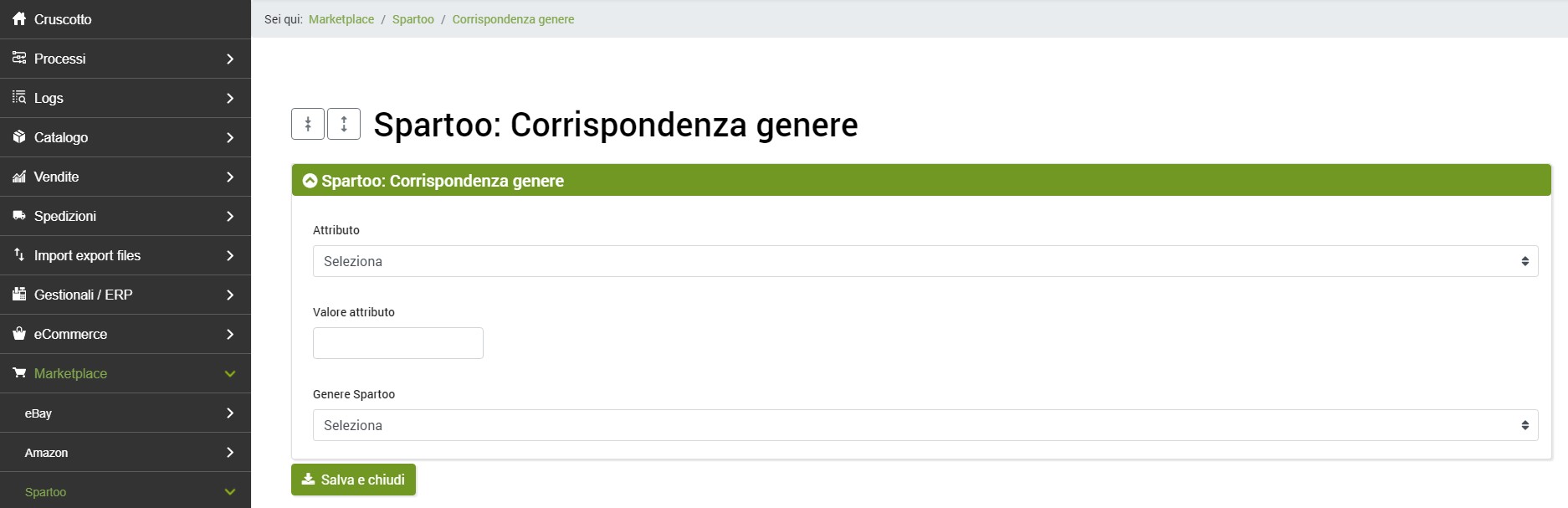Click the eCommerce basket icon
Screen dimensions: 1568x508
tap(19, 334)
